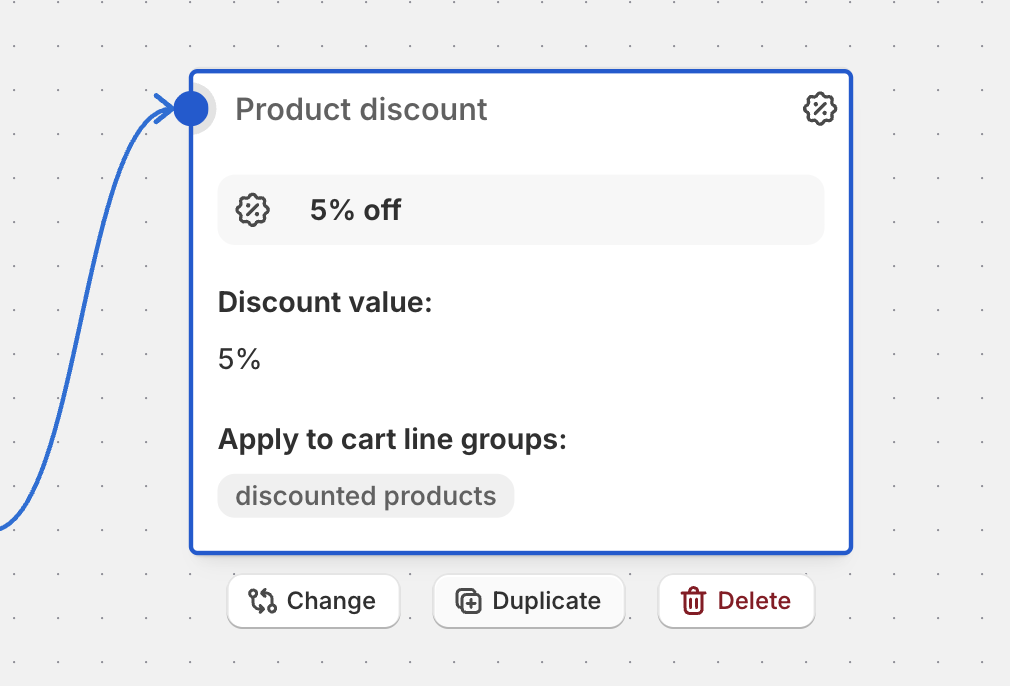The width and height of the screenshot is (1010, 686).
Task: Click the discount badge icon in node header
Action: [820, 109]
